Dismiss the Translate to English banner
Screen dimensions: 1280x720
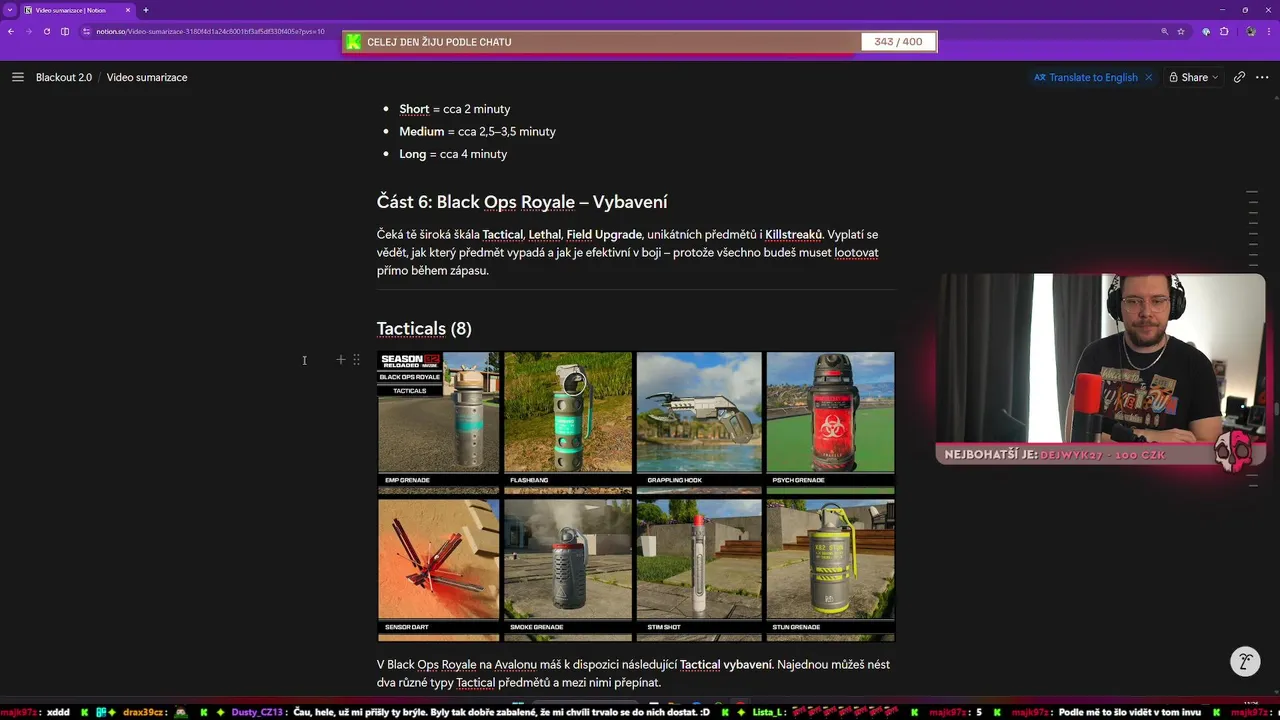pyautogui.click(x=1148, y=77)
